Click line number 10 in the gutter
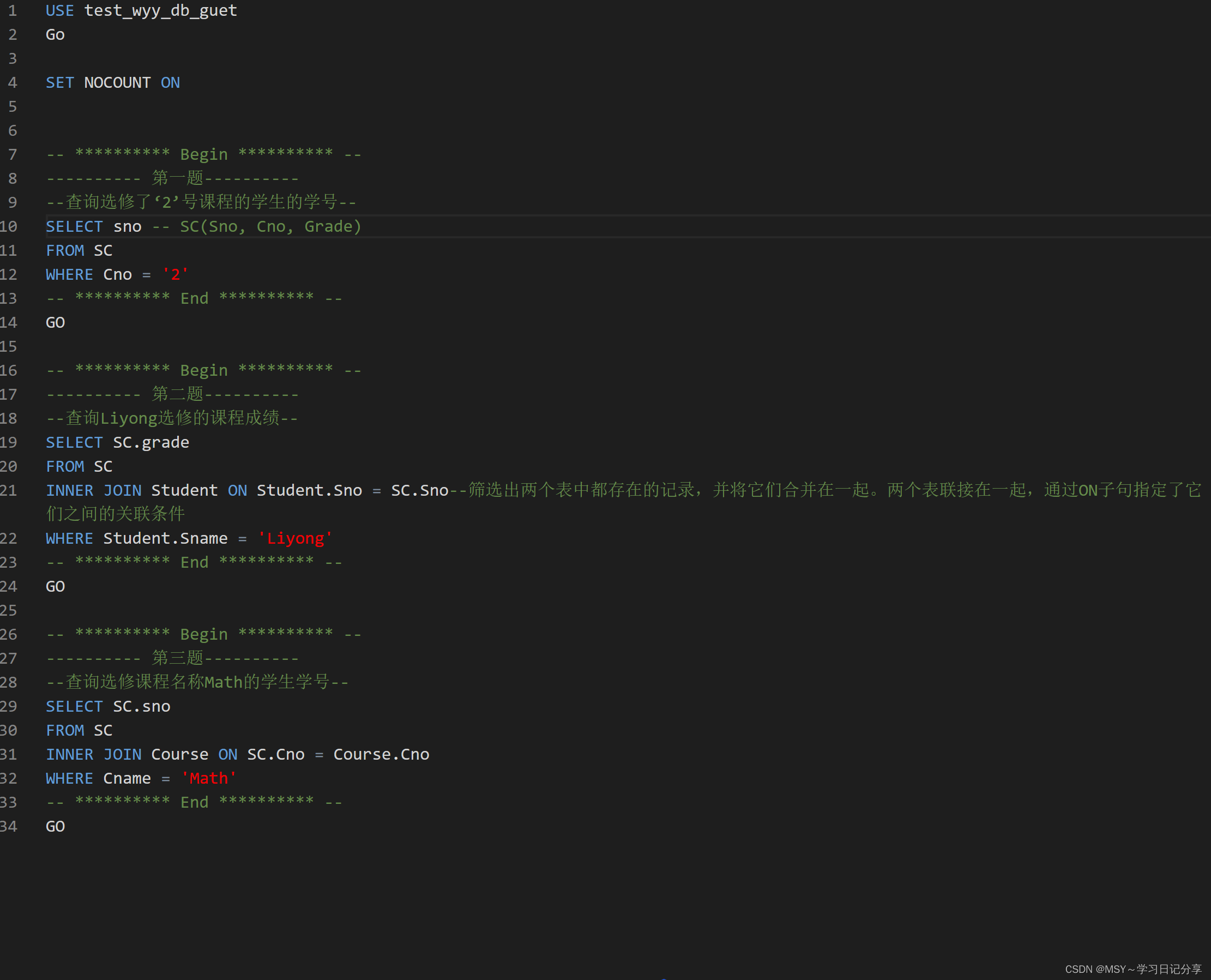Image resolution: width=1211 pixels, height=980 pixels. 9,226
